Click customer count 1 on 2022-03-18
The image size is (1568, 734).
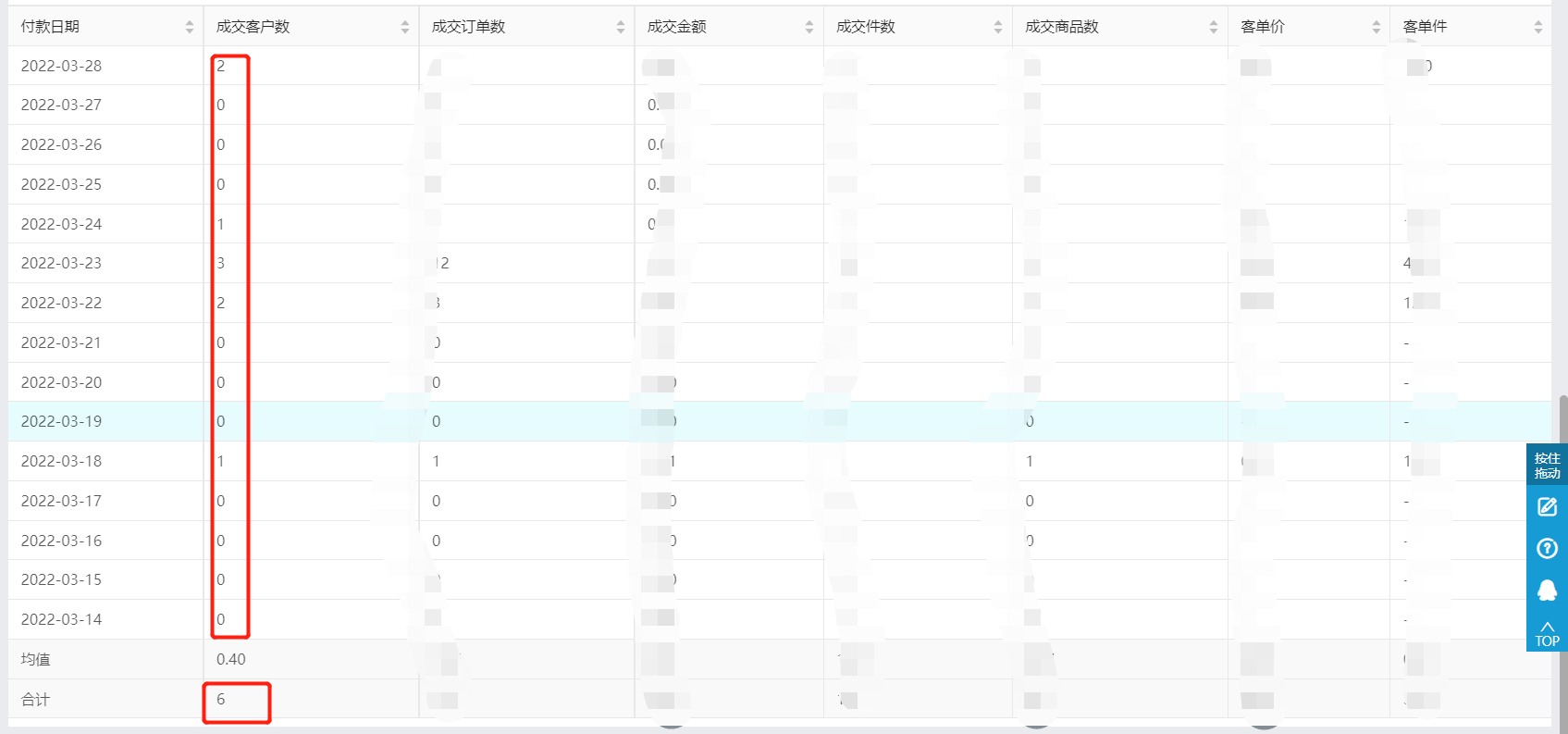[220, 461]
